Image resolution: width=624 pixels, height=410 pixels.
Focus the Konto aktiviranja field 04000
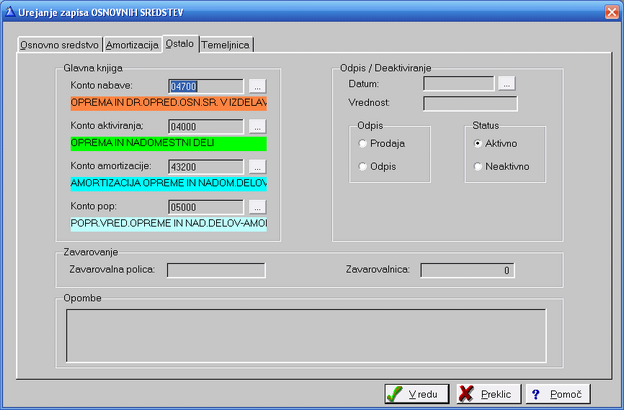[206, 127]
